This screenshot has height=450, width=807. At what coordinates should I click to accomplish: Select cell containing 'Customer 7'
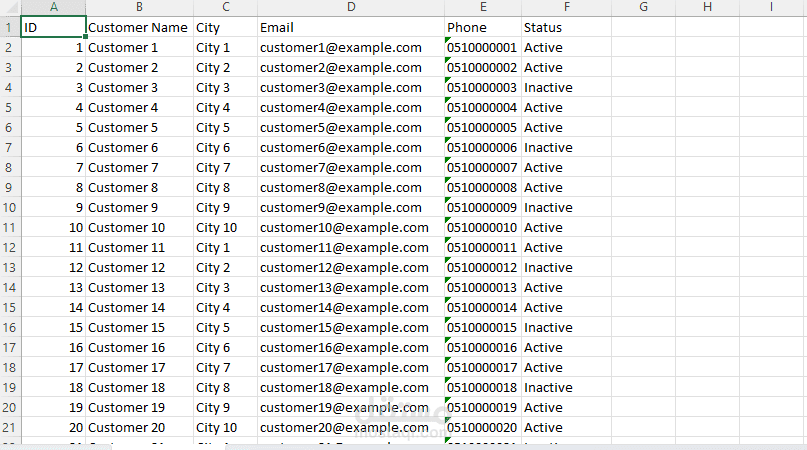pos(139,167)
